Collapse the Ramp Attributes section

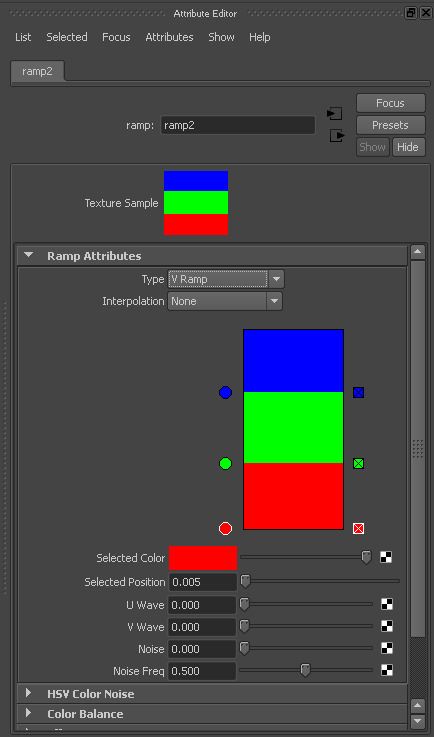tap(29, 255)
